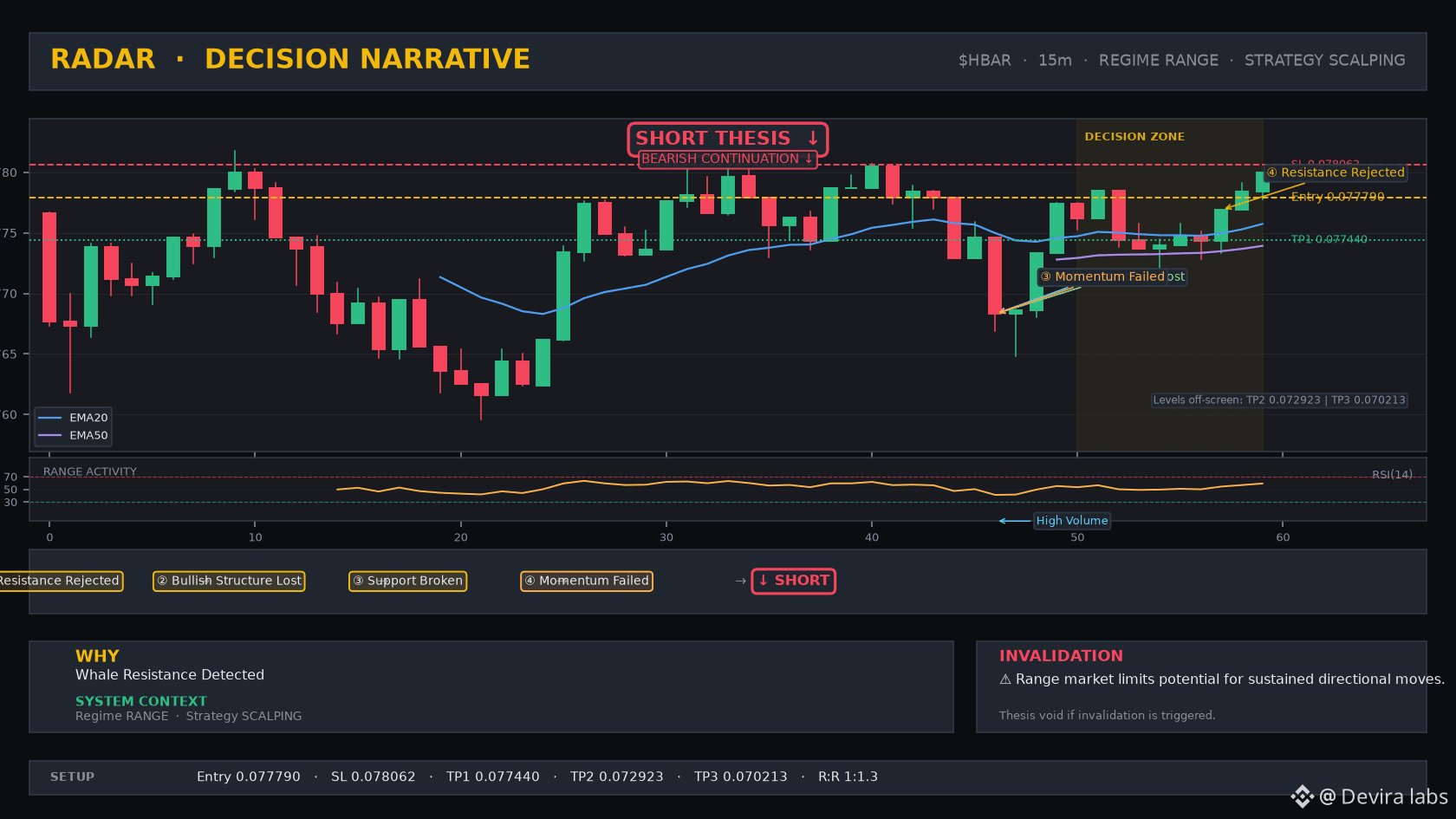
Task: Click the EMA50 legend label
Action: pos(88,436)
